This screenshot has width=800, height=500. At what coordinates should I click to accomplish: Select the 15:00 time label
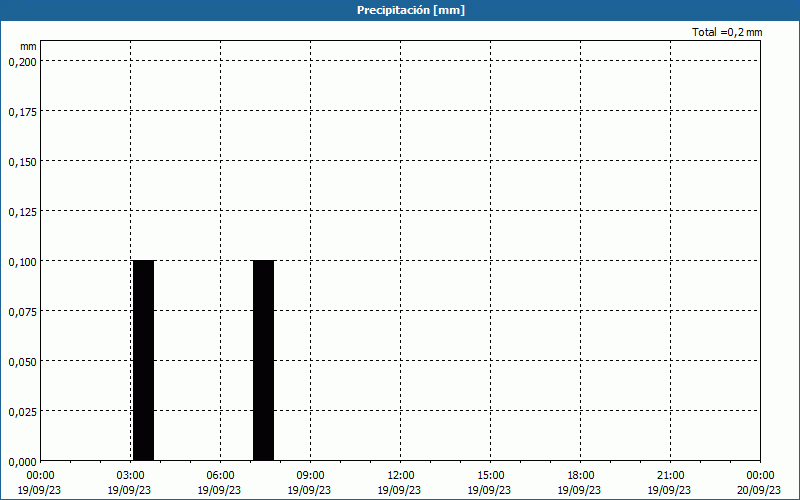[490, 476]
